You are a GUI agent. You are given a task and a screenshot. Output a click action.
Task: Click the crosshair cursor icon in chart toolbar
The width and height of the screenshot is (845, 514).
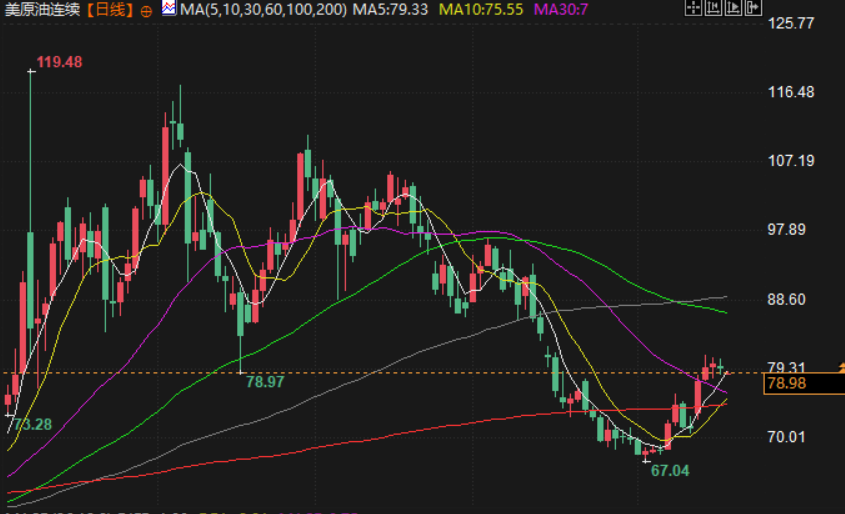[x=694, y=8]
